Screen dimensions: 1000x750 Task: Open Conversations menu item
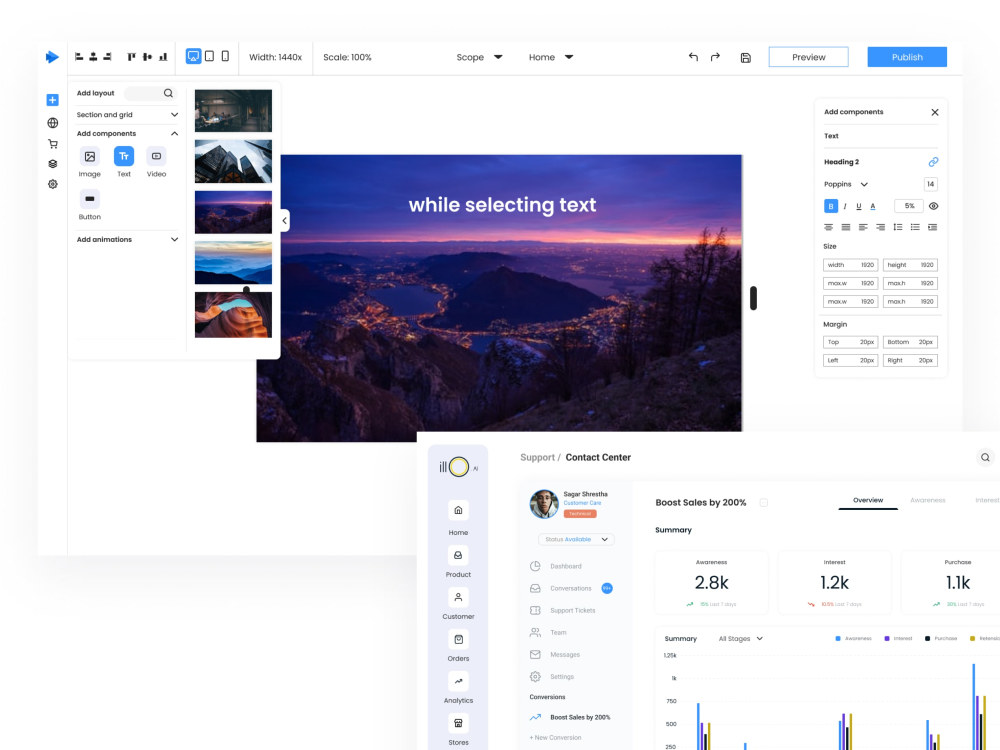pos(571,589)
